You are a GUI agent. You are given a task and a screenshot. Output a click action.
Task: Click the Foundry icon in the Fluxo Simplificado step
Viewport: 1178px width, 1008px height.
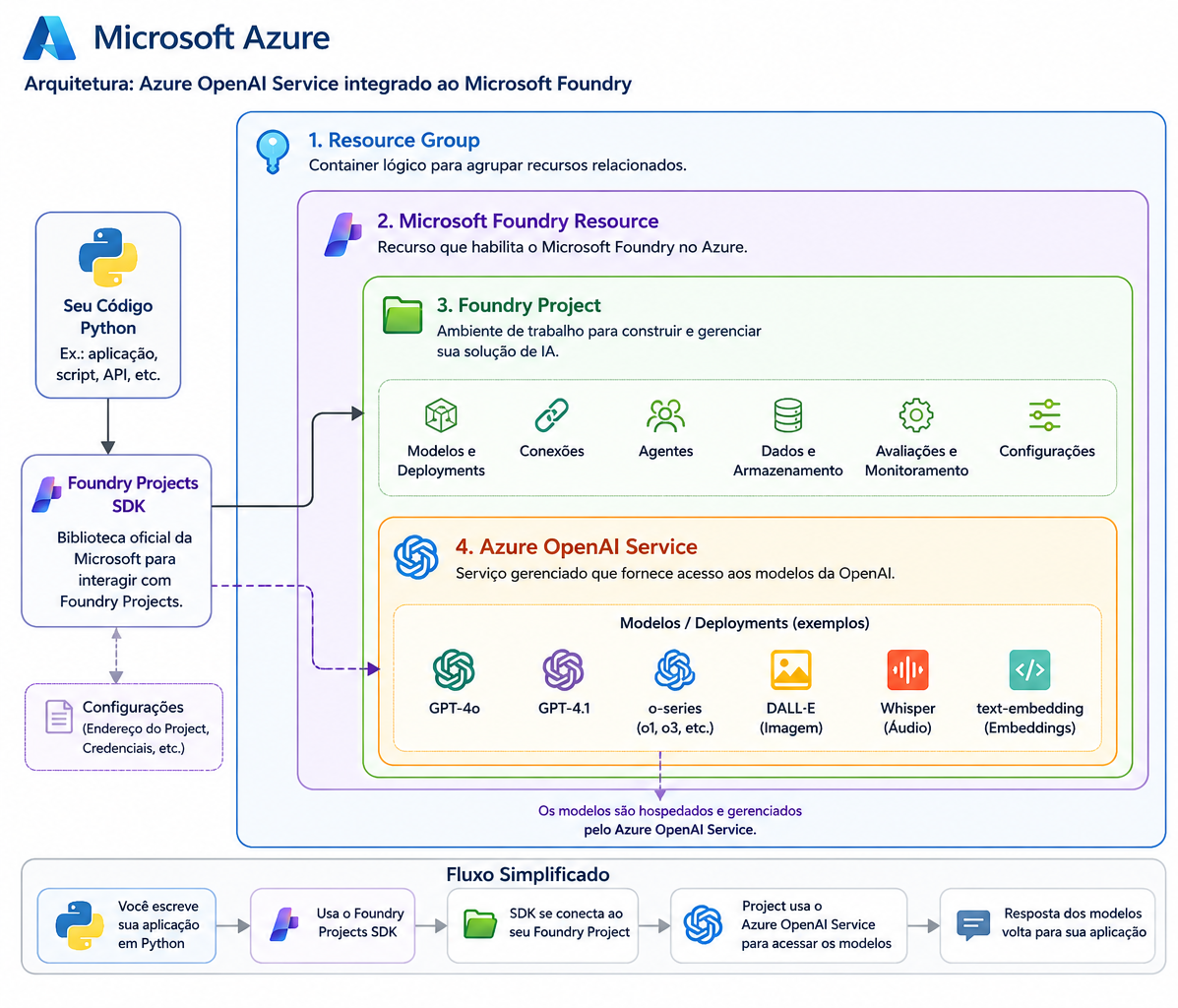coord(284,925)
